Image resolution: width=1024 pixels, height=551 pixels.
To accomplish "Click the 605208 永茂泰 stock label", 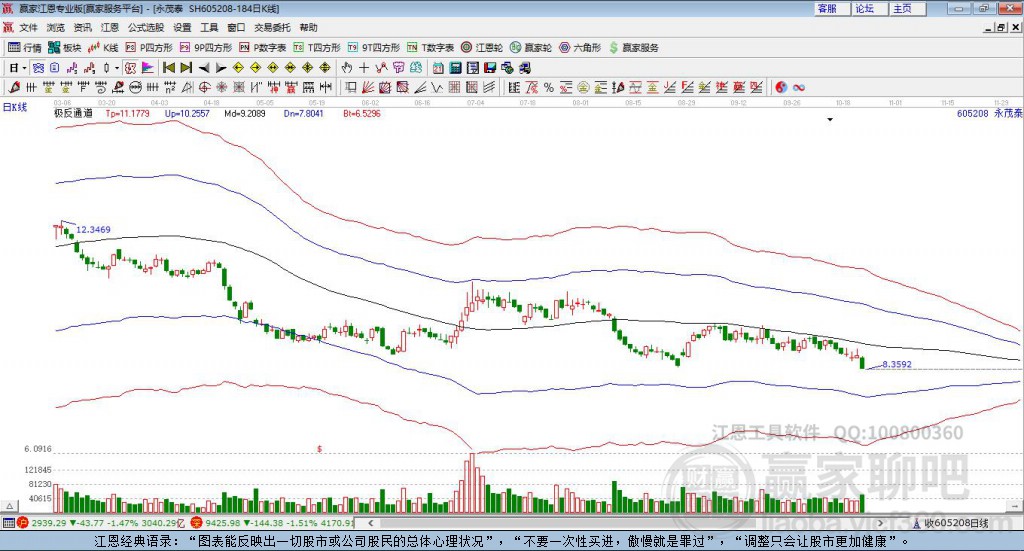I will tap(989, 113).
